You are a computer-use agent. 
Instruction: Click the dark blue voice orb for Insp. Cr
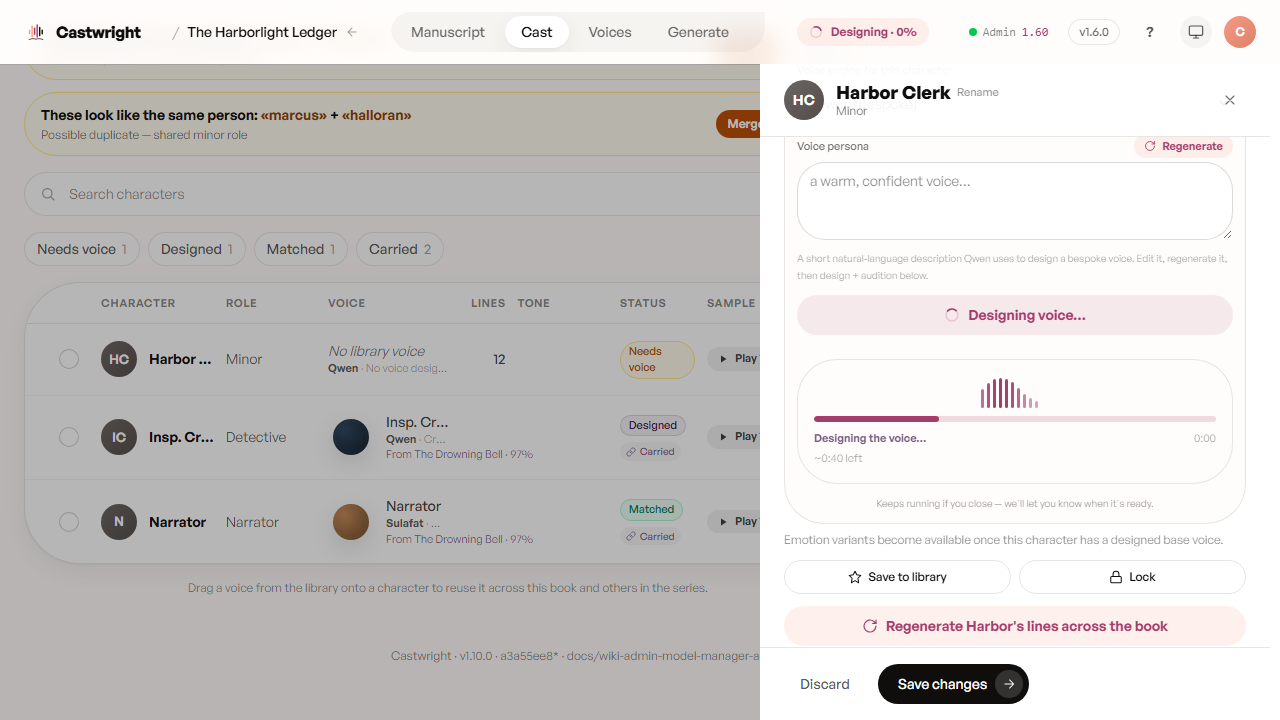(351, 437)
